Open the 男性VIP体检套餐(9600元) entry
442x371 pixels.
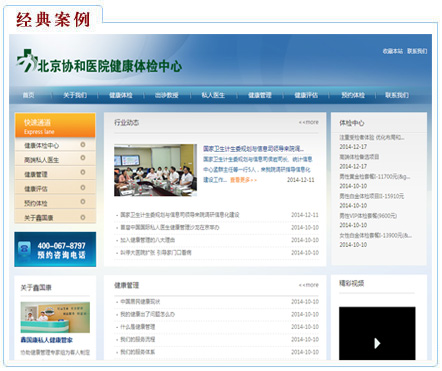(x=368, y=216)
